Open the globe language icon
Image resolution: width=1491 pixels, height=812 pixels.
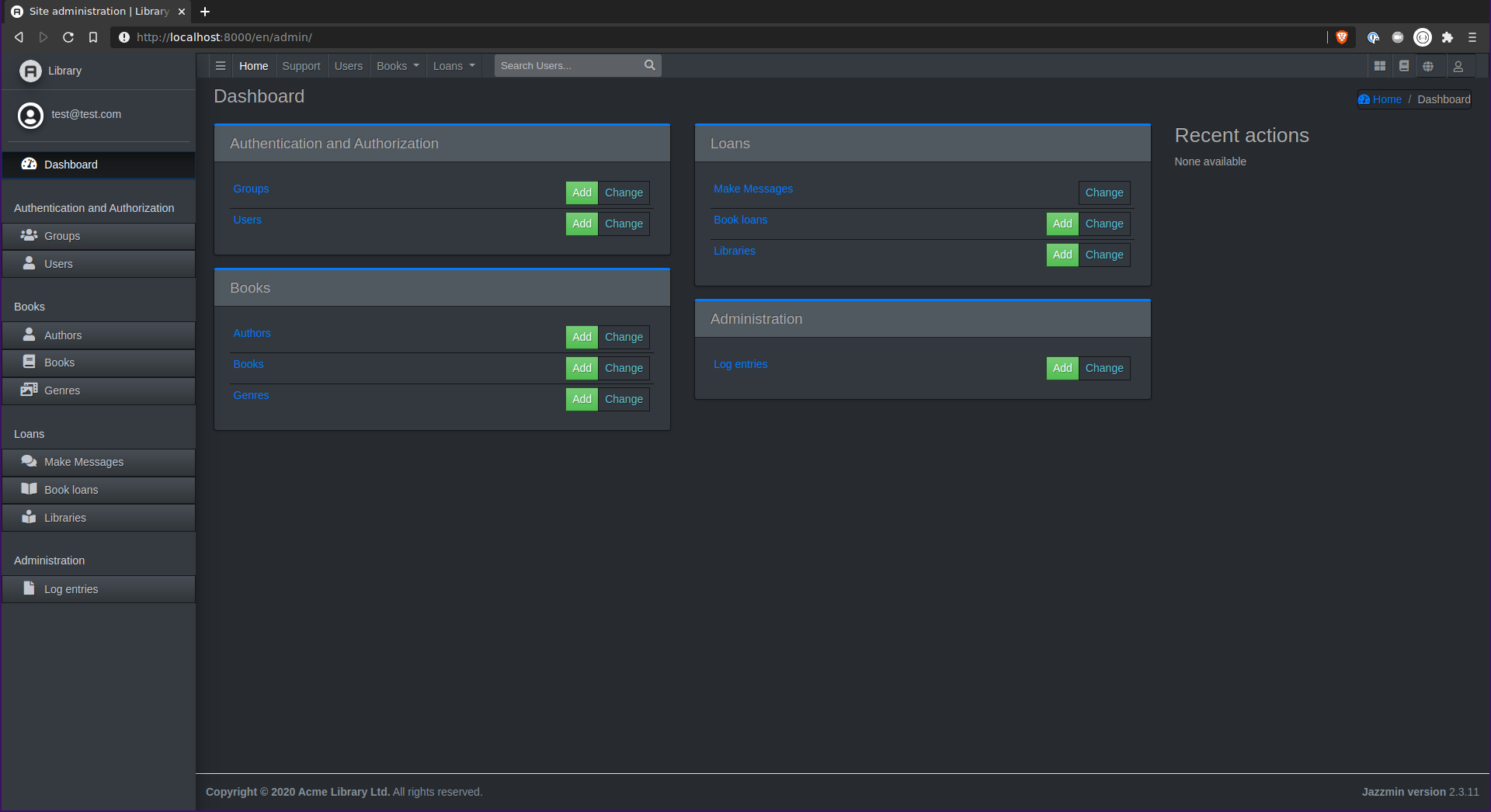point(1428,66)
